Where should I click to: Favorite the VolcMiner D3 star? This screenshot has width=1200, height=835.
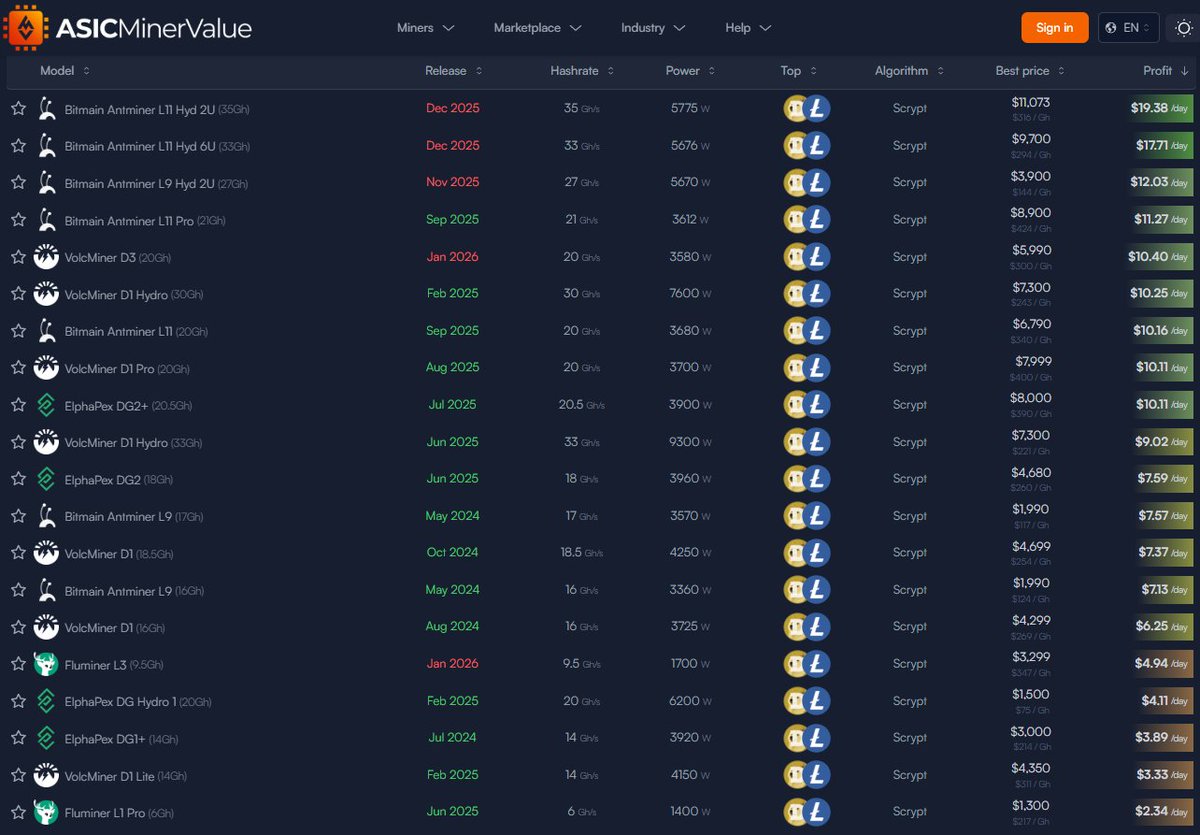pos(18,257)
